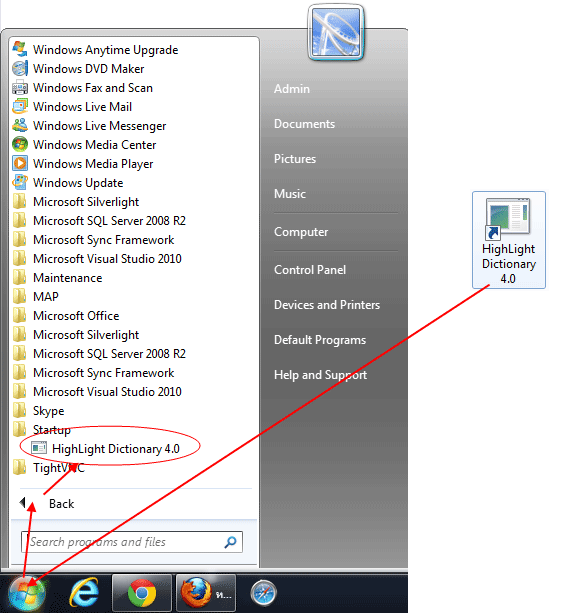Launch Internet Explorer from taskbar
The width and height of the screenshot is (570, 613).
84,593
